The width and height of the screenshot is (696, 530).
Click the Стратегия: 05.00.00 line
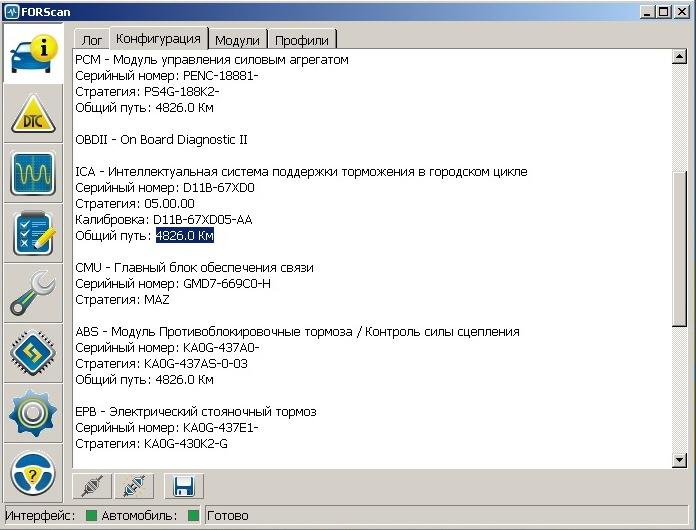point(135,203)
